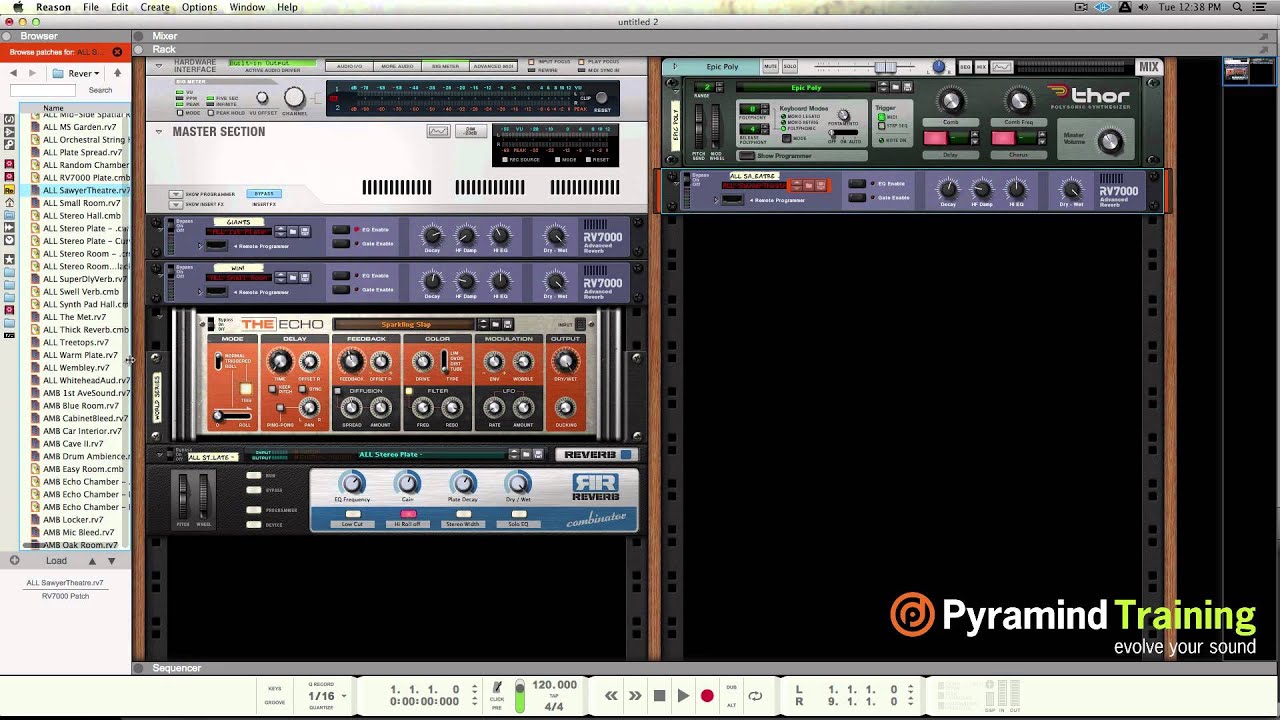Adjust the Epic Poly channel level fader
The image size is (1280, 720).
pyautogui.click(x=885, y=67)
